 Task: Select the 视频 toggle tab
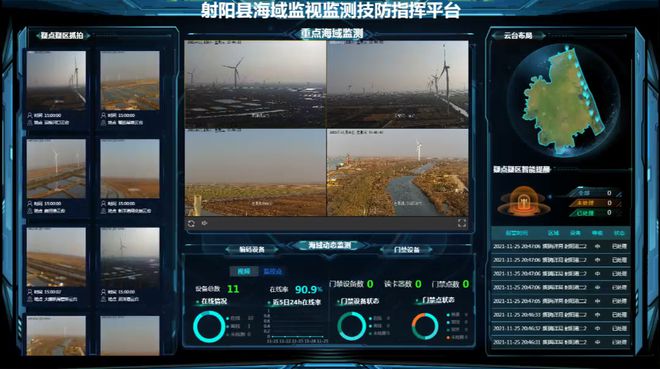point(244,271)
